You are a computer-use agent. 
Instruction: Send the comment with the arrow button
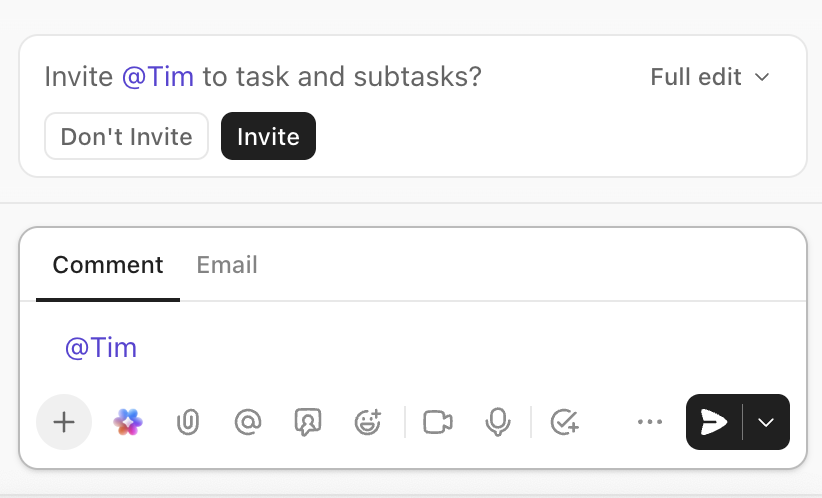pyautogui.click(x=714, y=422)
